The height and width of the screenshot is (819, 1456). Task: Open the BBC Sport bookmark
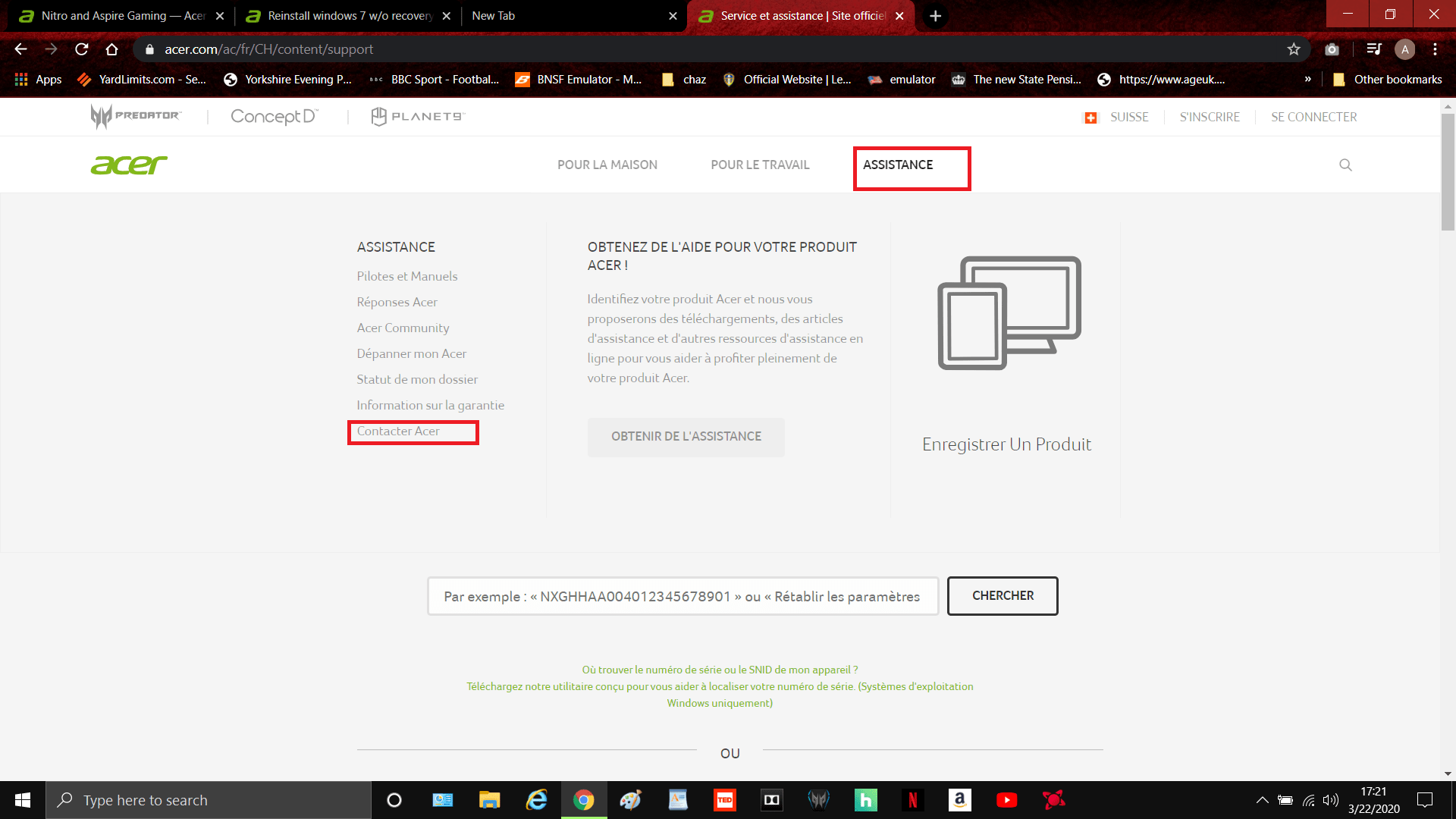pyautogui.click(x=434, y=80)
